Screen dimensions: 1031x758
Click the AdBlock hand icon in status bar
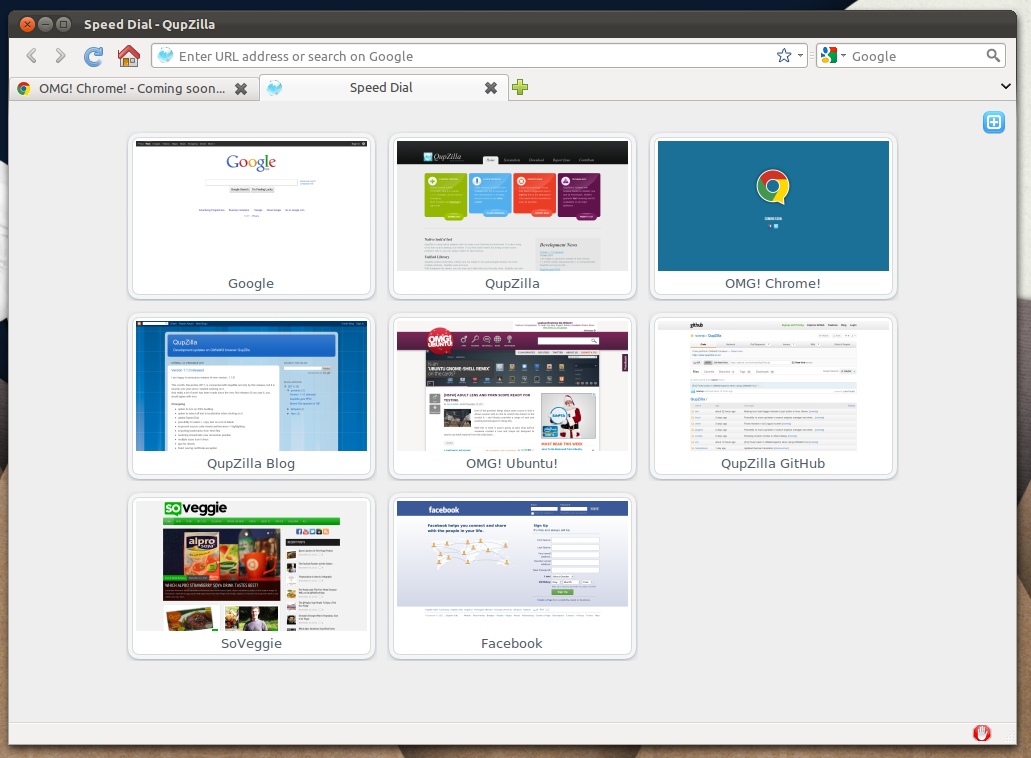pos(982,733)
